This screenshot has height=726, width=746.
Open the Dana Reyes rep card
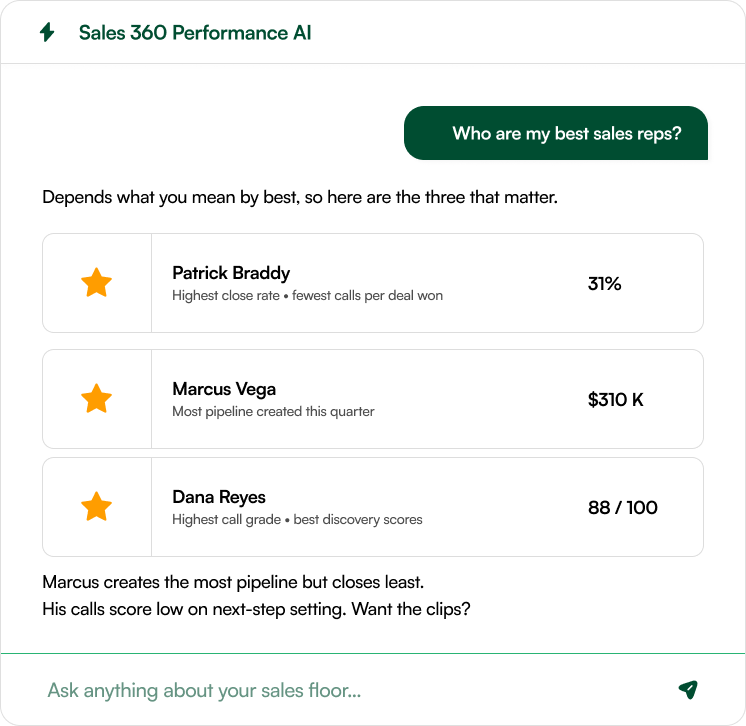point(373,507)
